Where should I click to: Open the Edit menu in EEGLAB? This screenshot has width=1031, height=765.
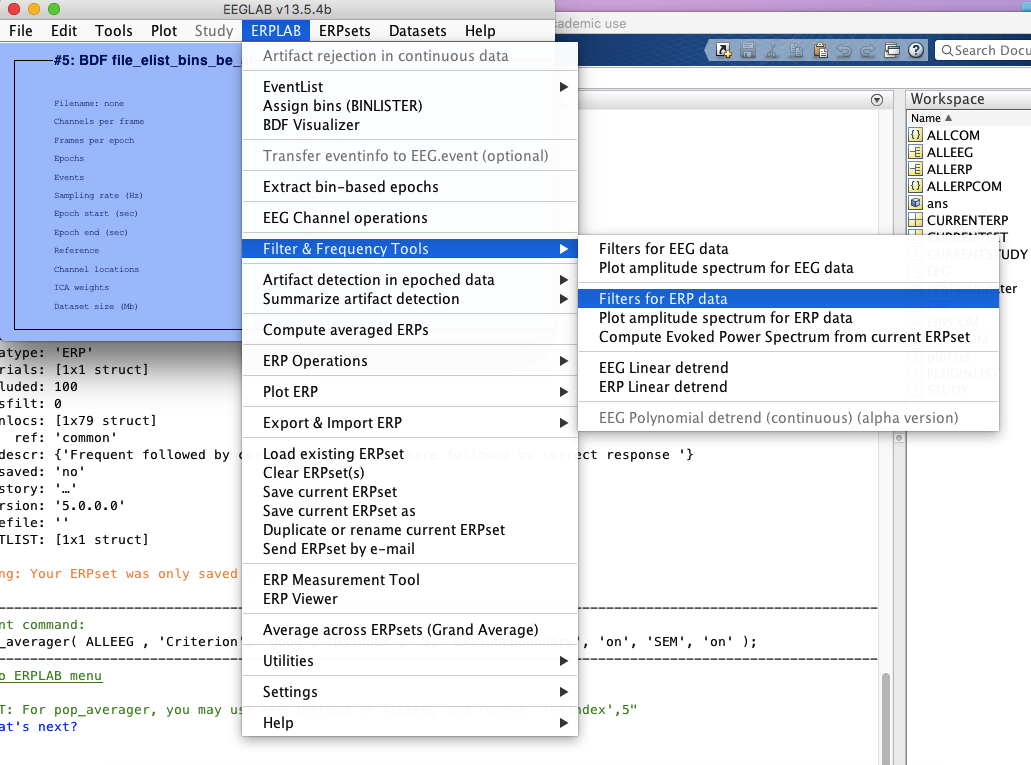click(64, 31)
